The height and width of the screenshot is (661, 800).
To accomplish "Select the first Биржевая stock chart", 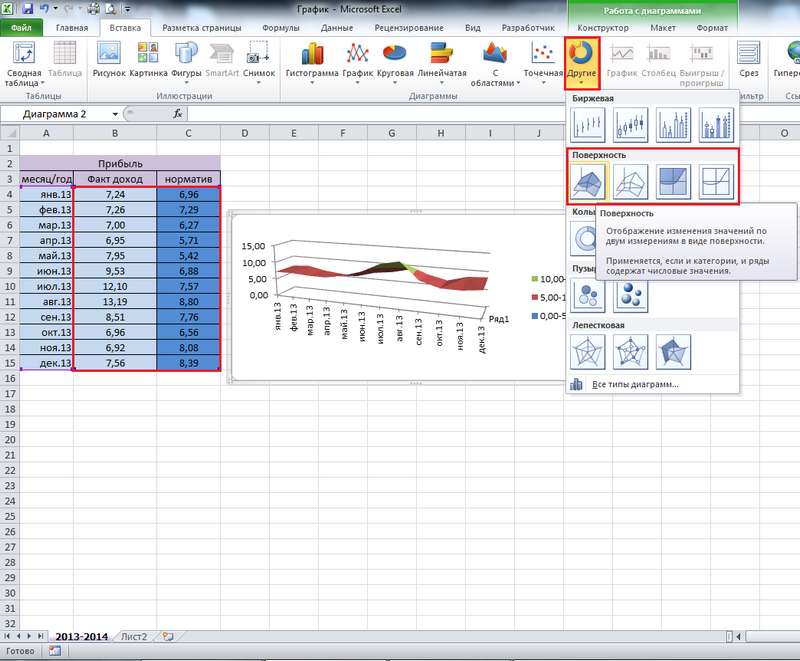I will [588, 124].
